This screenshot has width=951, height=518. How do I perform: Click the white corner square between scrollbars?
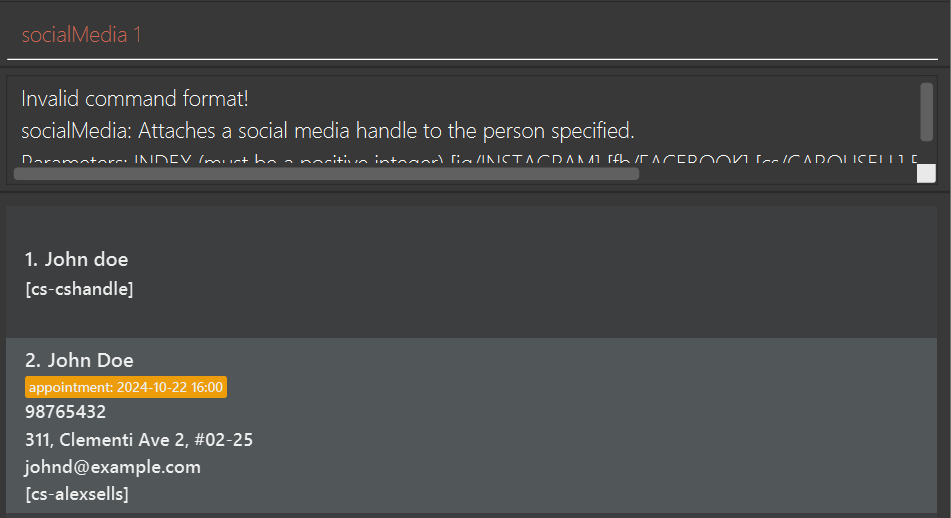[926, 173]
